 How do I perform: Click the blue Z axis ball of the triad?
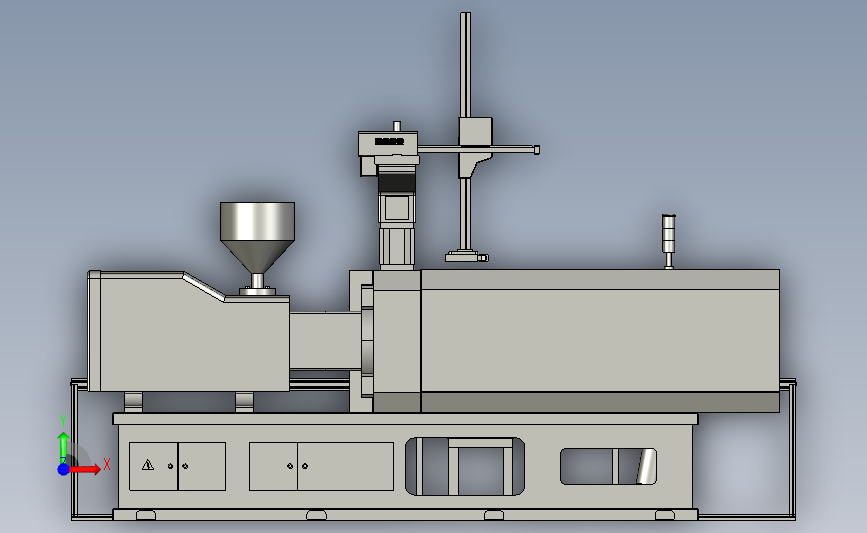point(63,469)
